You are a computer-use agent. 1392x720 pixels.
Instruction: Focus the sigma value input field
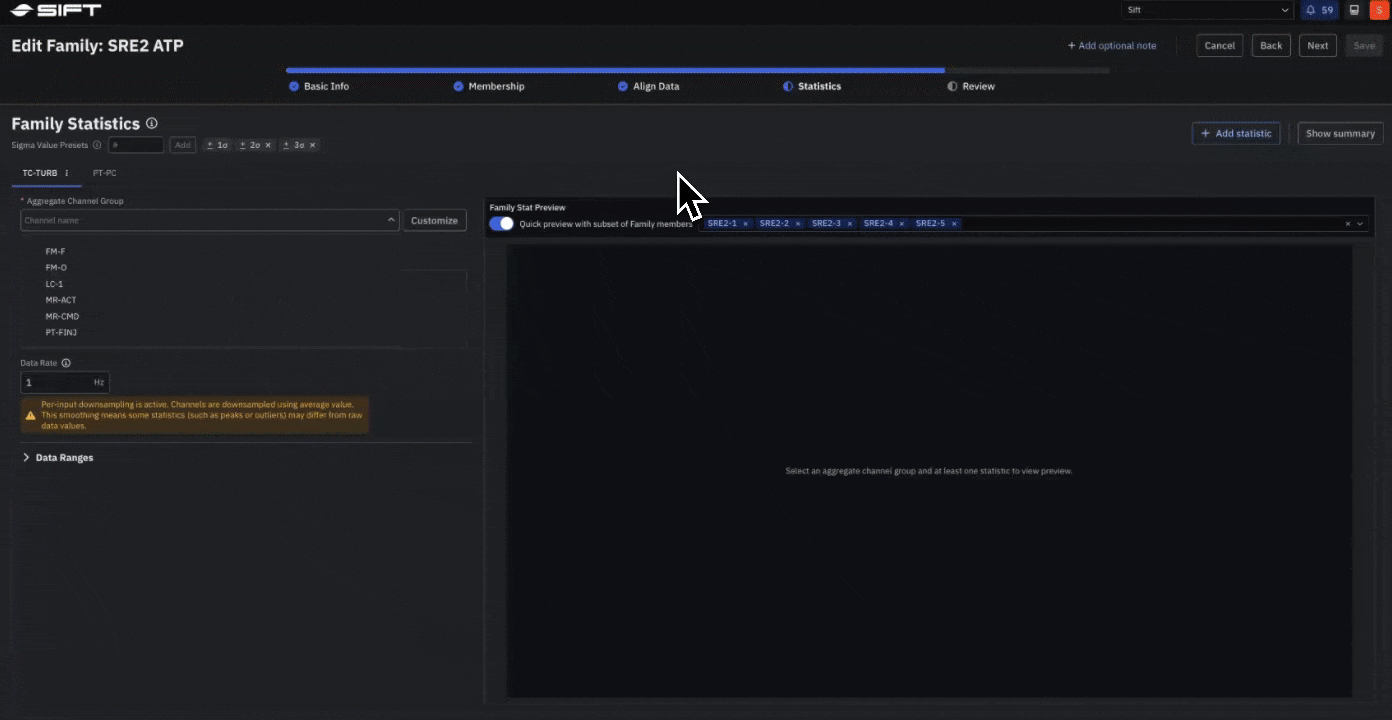(x=136, y=145)
